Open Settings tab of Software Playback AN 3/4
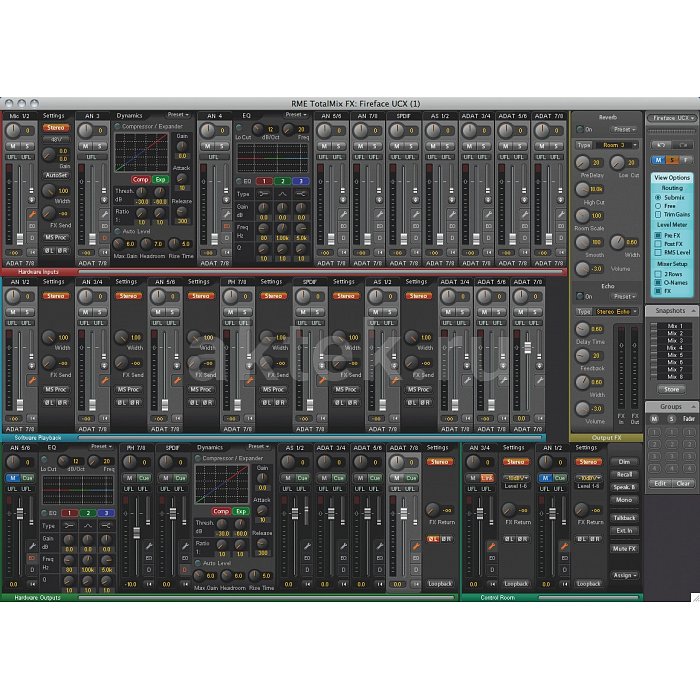Screen dimensions: 700x700 coord(126,282)
